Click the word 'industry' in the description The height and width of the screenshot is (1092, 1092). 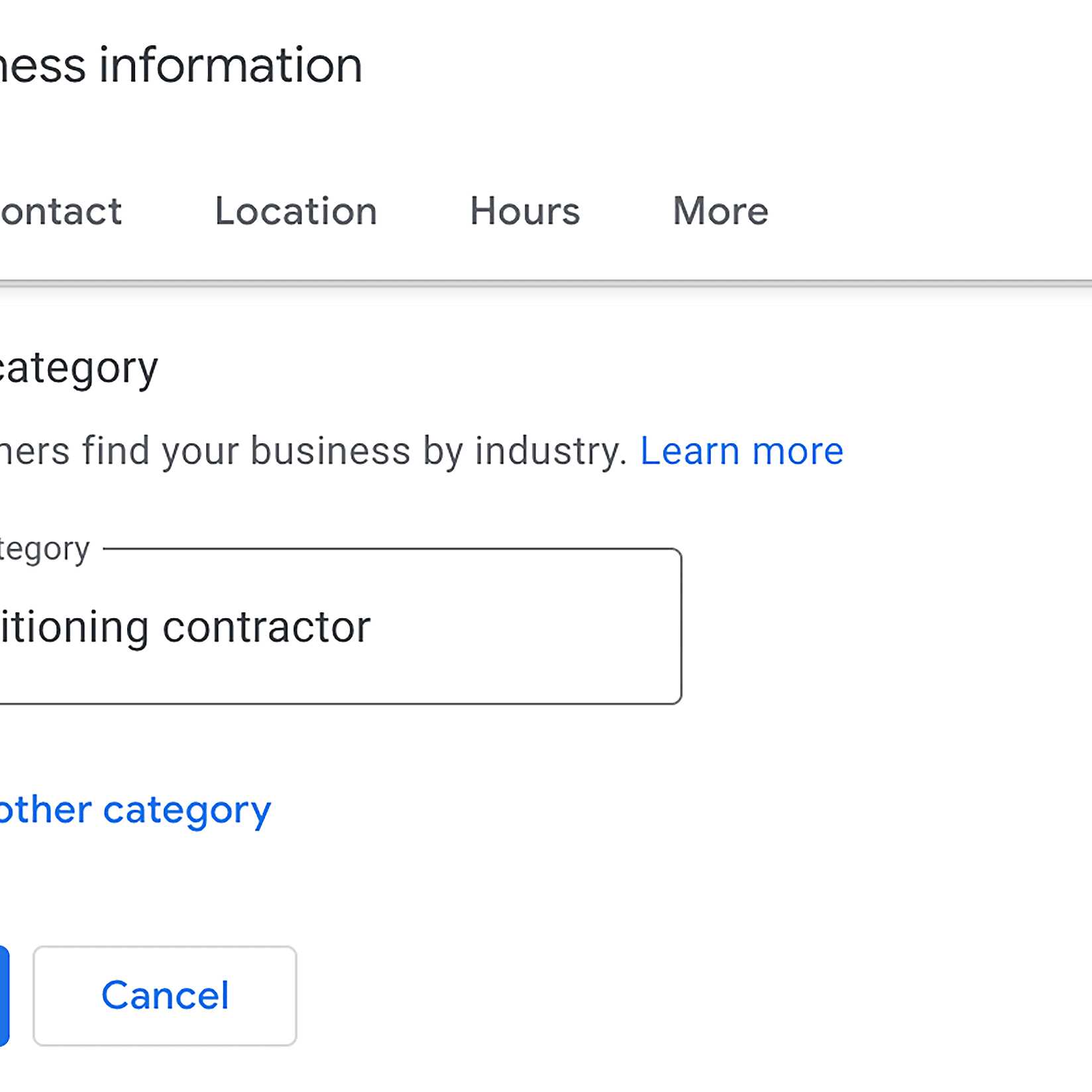point(550,452)
